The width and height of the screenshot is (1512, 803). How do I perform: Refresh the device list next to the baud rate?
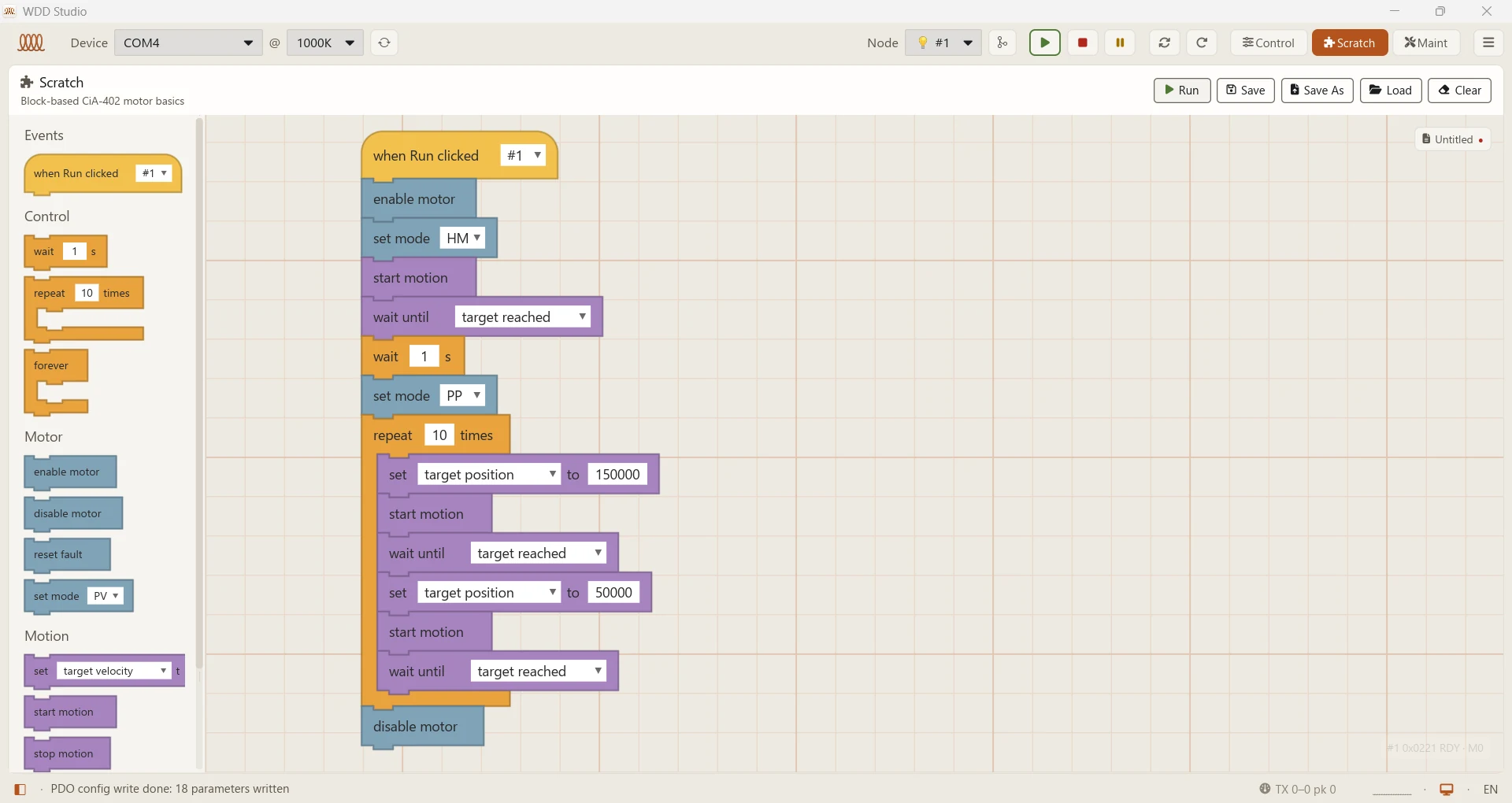pos(384,43)
